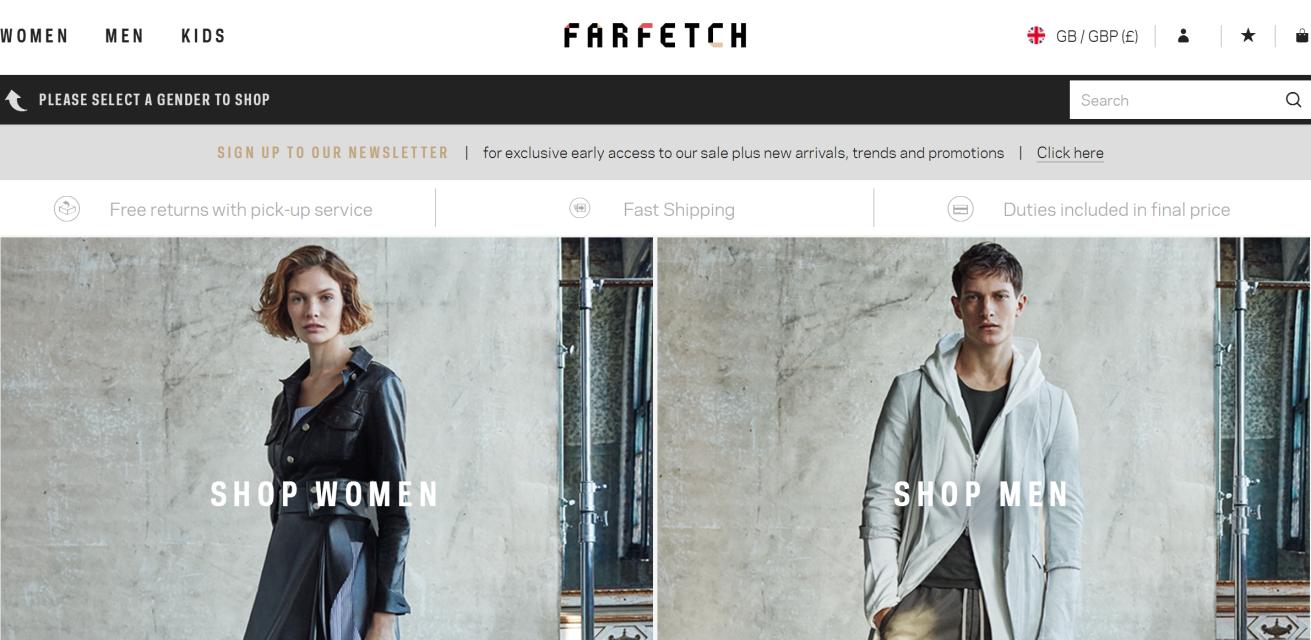Open the shopping bag icon
This screenshot has width=1311, height=640.
click(x=1302, y=36)
